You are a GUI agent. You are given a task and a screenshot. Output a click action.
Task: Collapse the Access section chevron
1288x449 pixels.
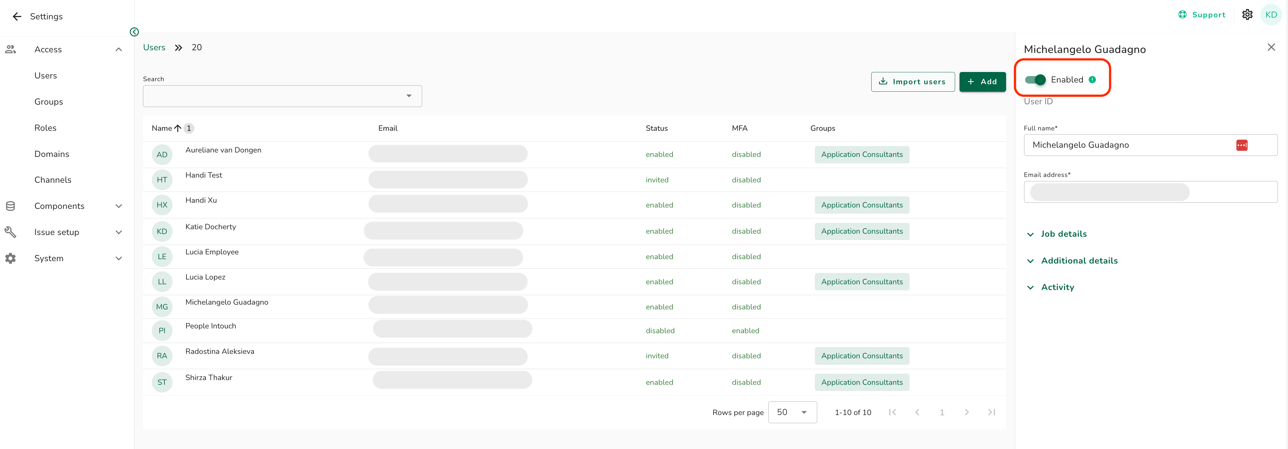(118, 50)
